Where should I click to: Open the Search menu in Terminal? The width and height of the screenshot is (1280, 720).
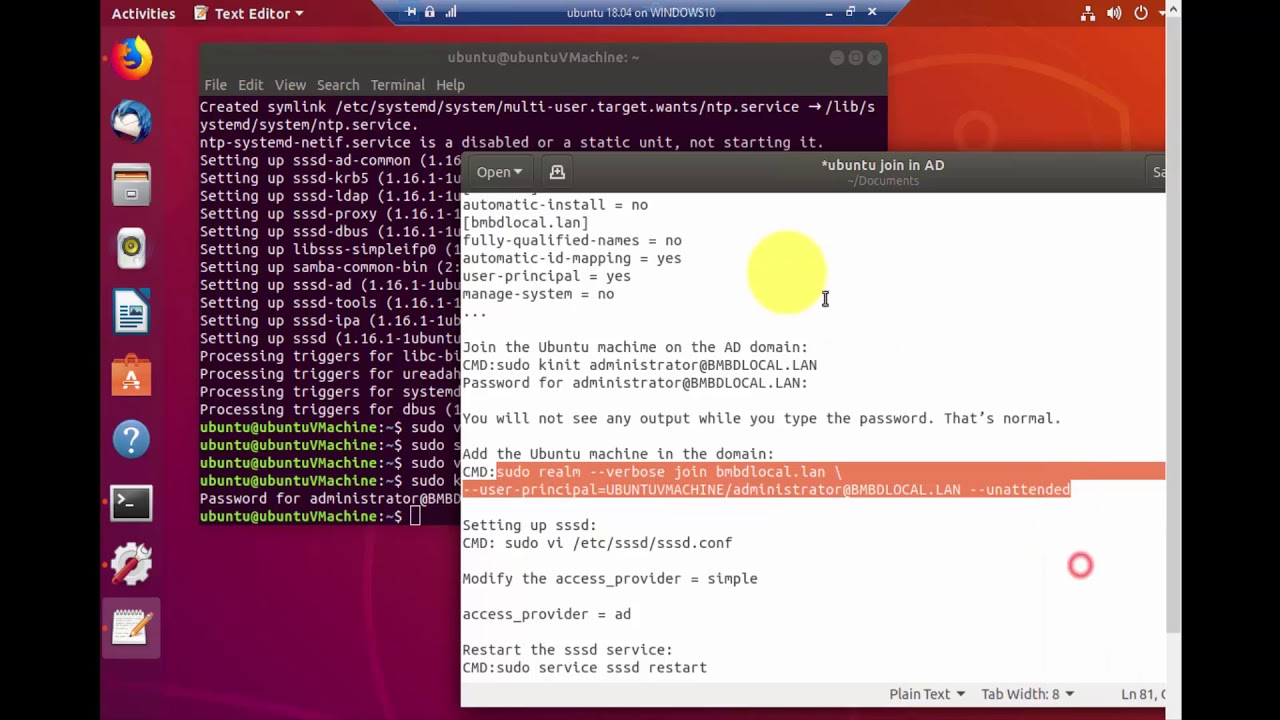(338, 85)
